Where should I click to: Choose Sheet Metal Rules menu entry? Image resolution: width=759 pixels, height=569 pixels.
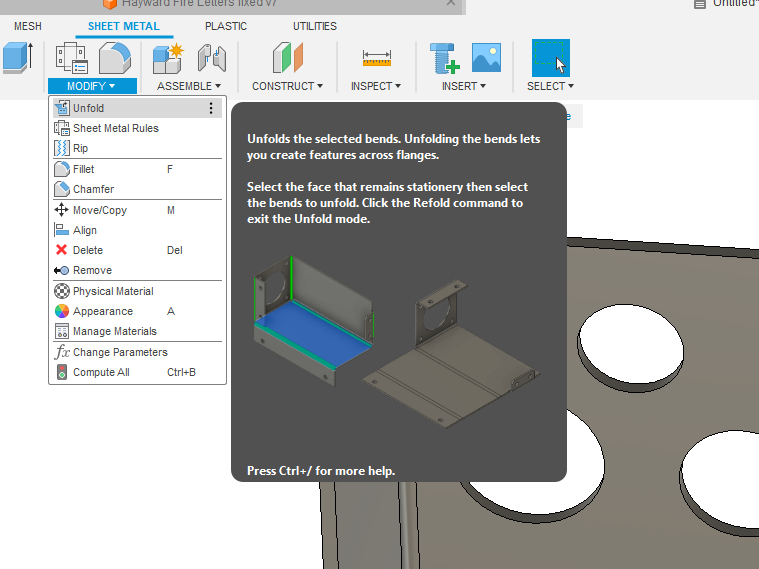(137, 128)
